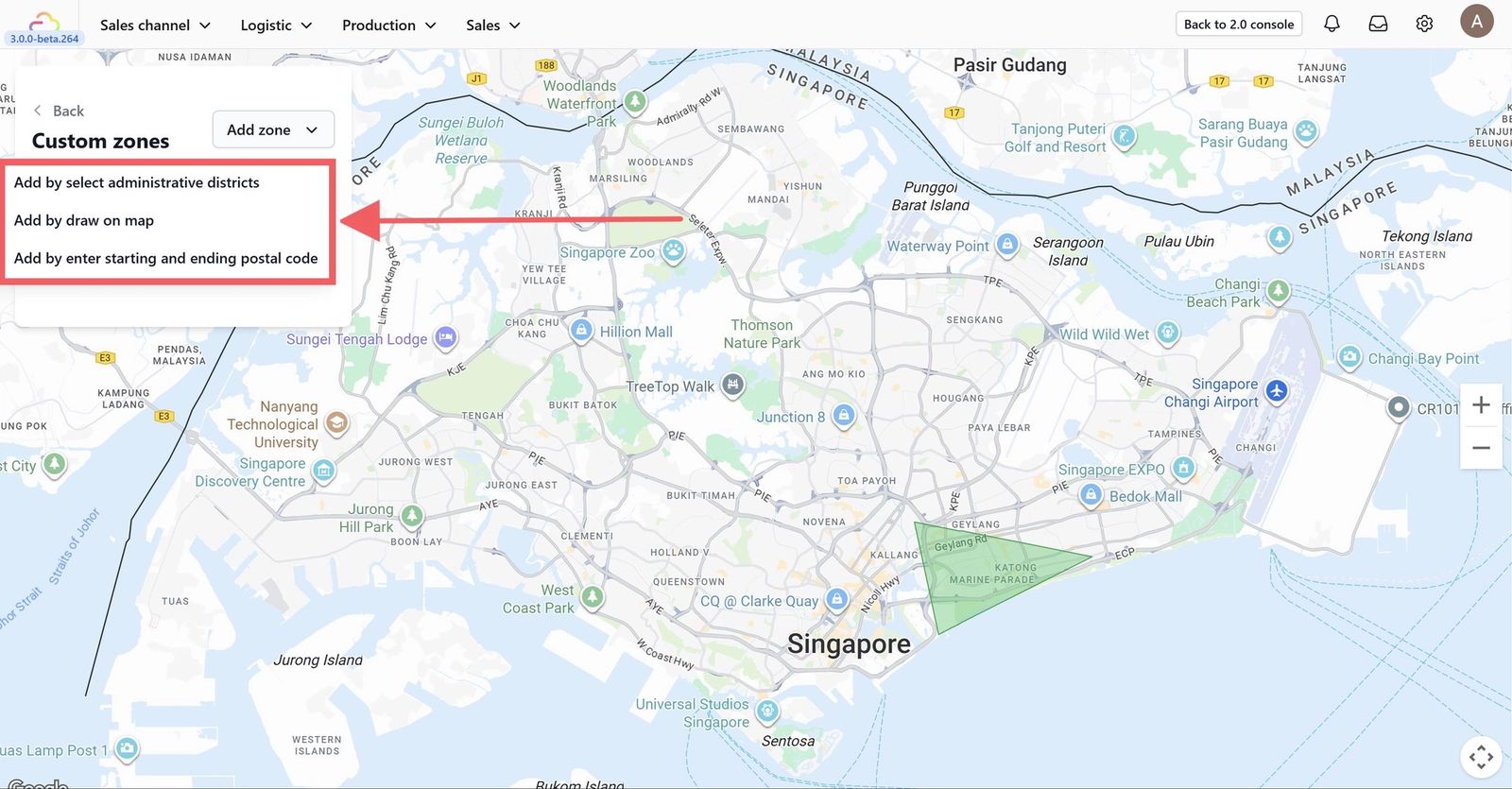The width and height of the screenshot is (1512, 789).
Task: Zoom in the map with plus button
Action: point(1481,405)
